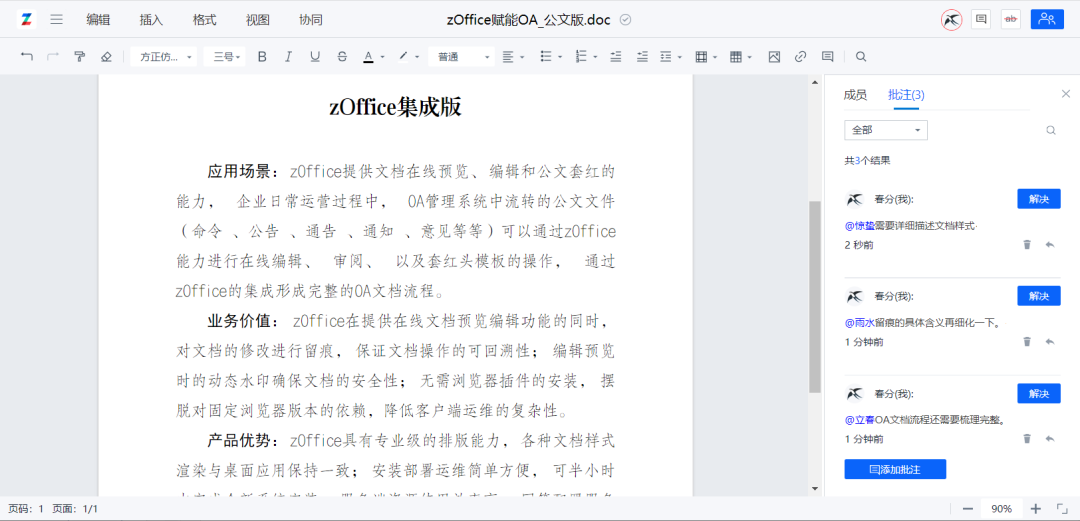
Task: Click the clear formatting eraser icon
Action: (106, 57)
